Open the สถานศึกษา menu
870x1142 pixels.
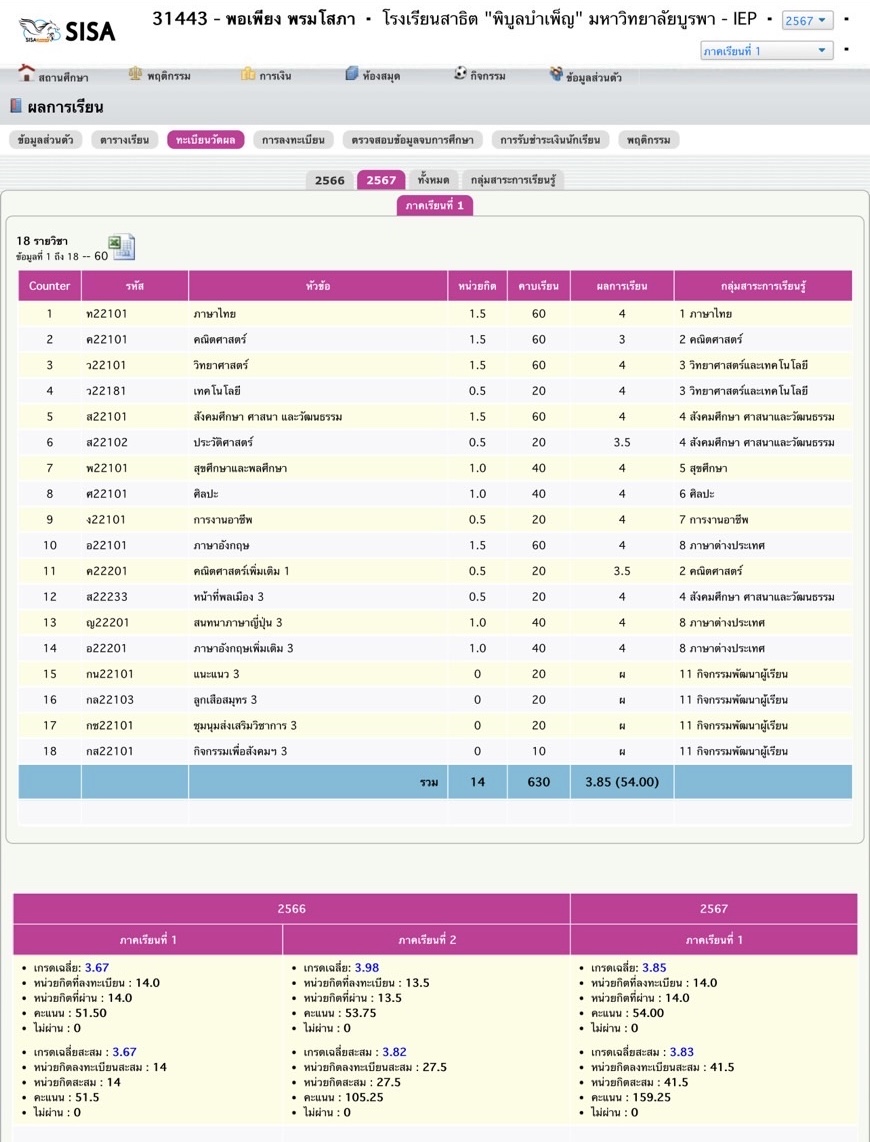(x=63, y=77)
